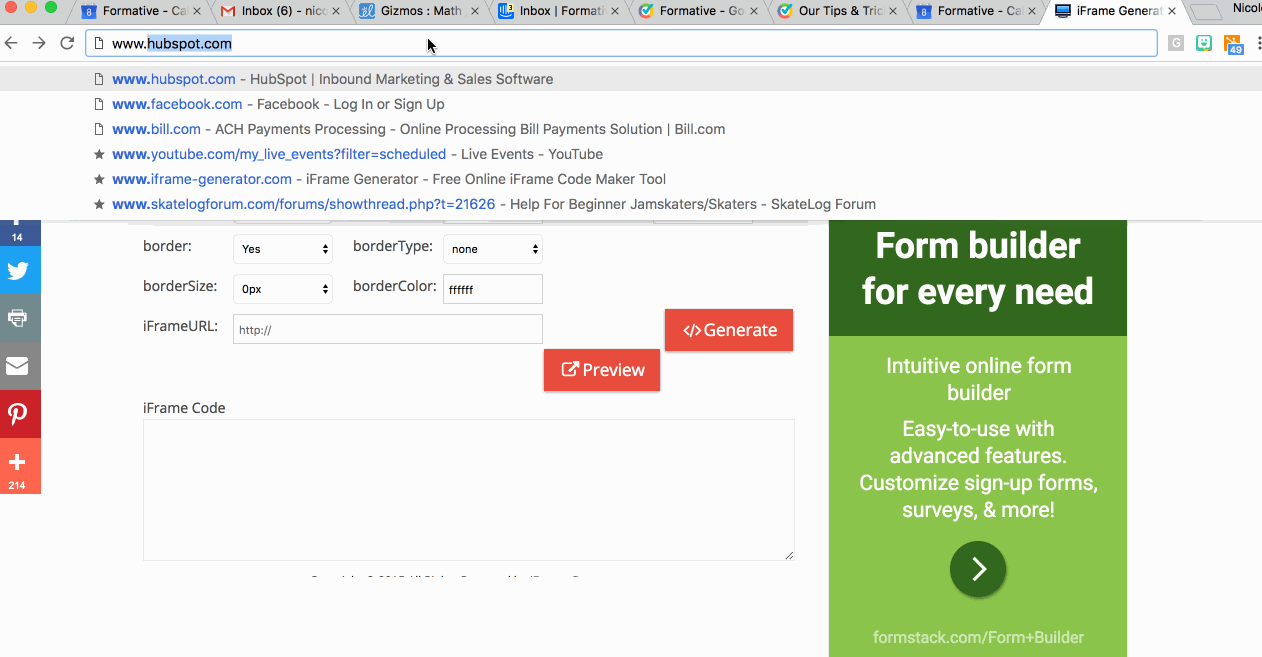
Task: Expand the borderType dropdown
Action: click(492, 249)
